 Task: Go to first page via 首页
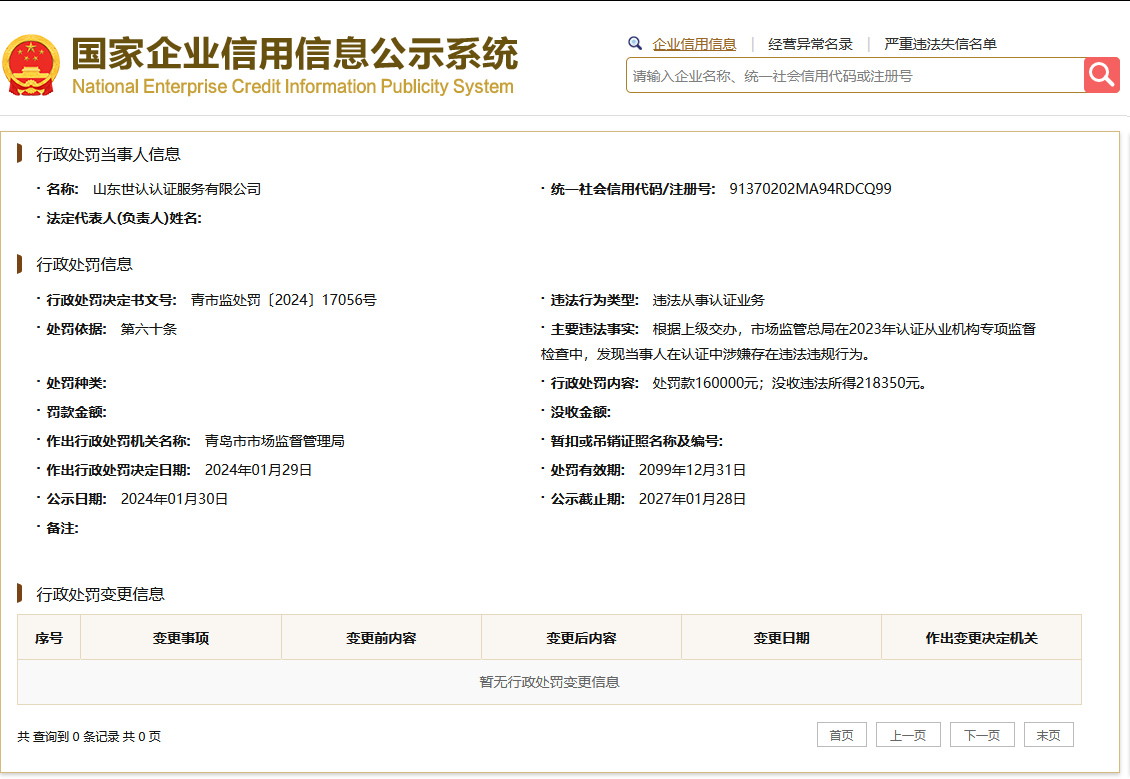click(x=842, y=735)
